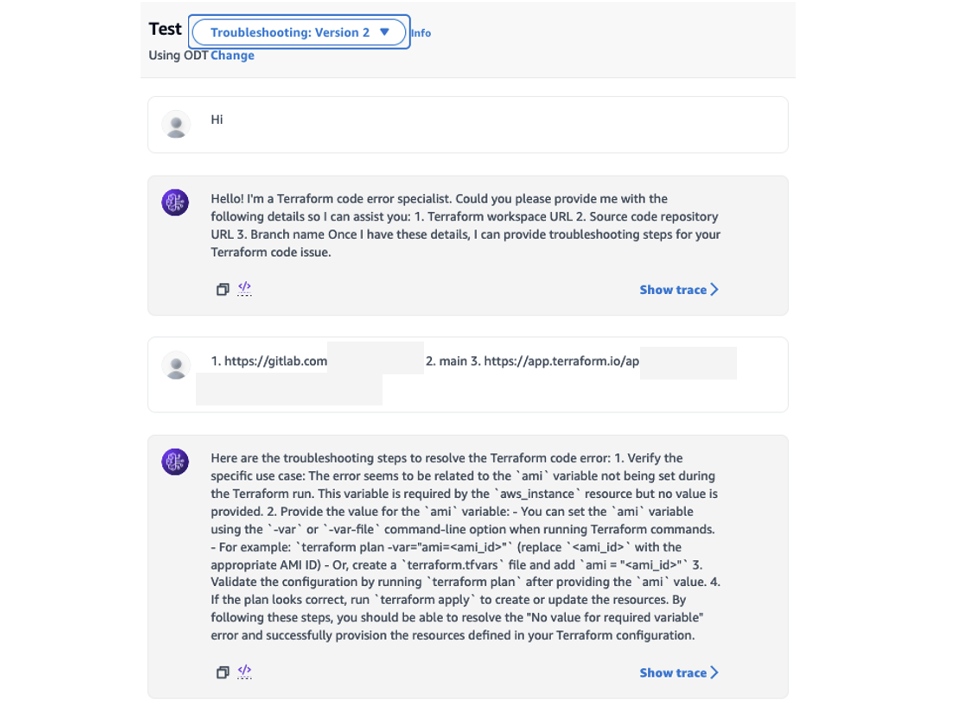Screen dimensions: 978x708
Task: Click the agent avatar in the troubleshooting steps reply
Action: pyautogui.click(x=175, y=461)
